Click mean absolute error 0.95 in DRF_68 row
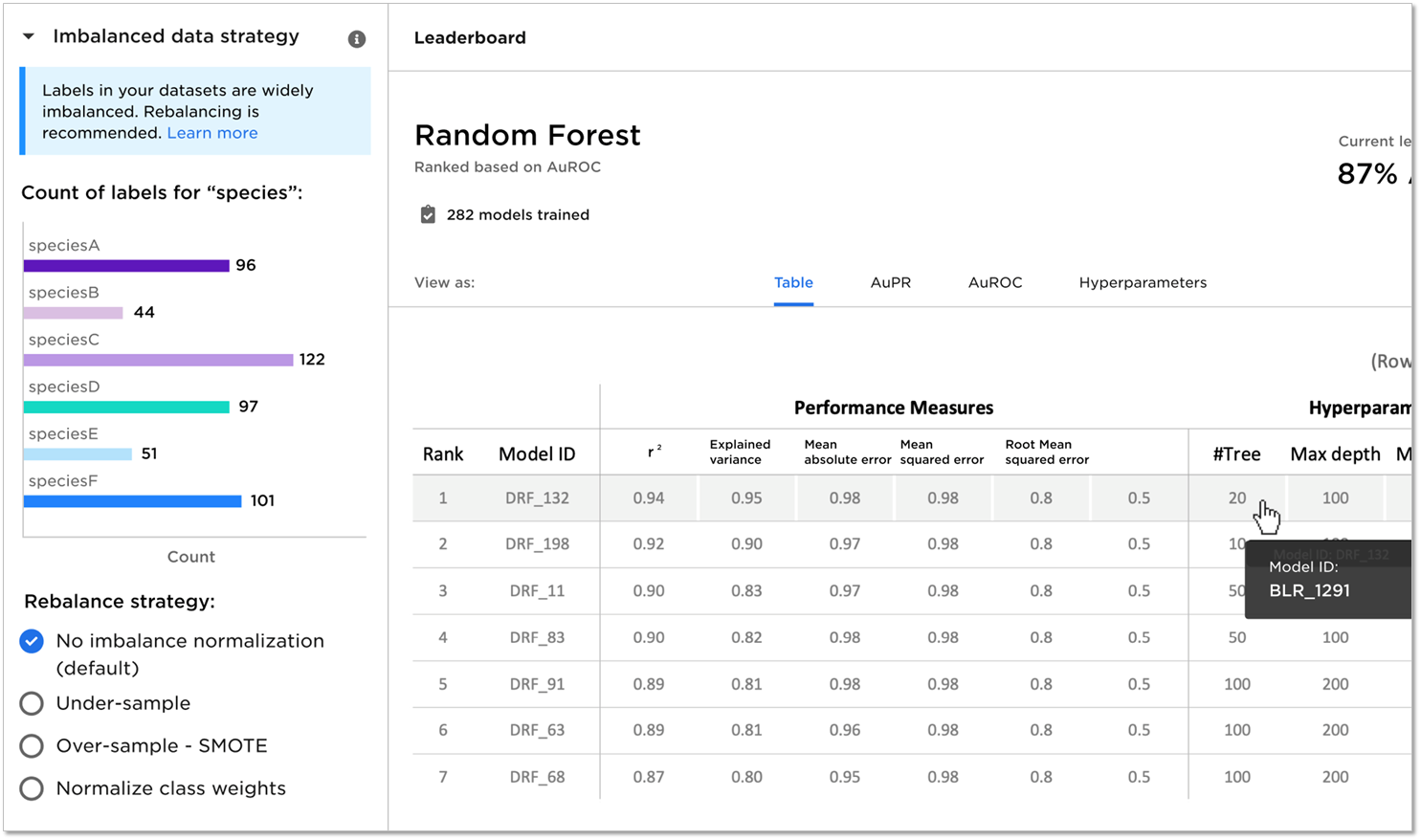This screenshot has width=1421, height=840. [x=845, y=778]
